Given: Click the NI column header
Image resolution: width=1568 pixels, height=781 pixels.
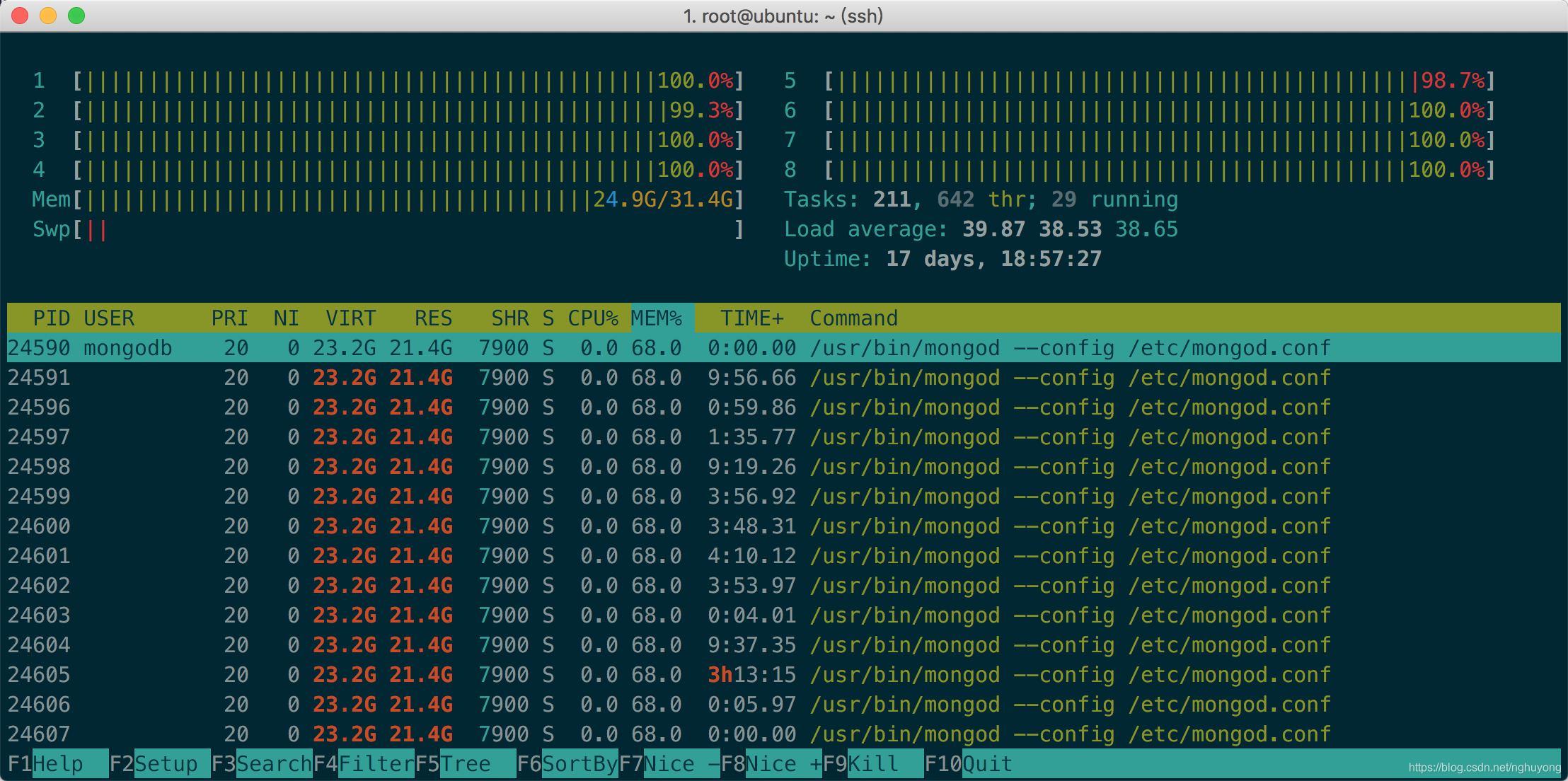Looking at the screenshot, I should point(287,318).
